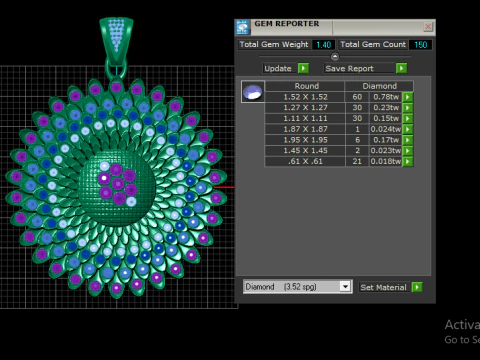Screen dimensions: 480x360
Task: Click the green arrow beside Save Report
Action: tap(401, 68)
